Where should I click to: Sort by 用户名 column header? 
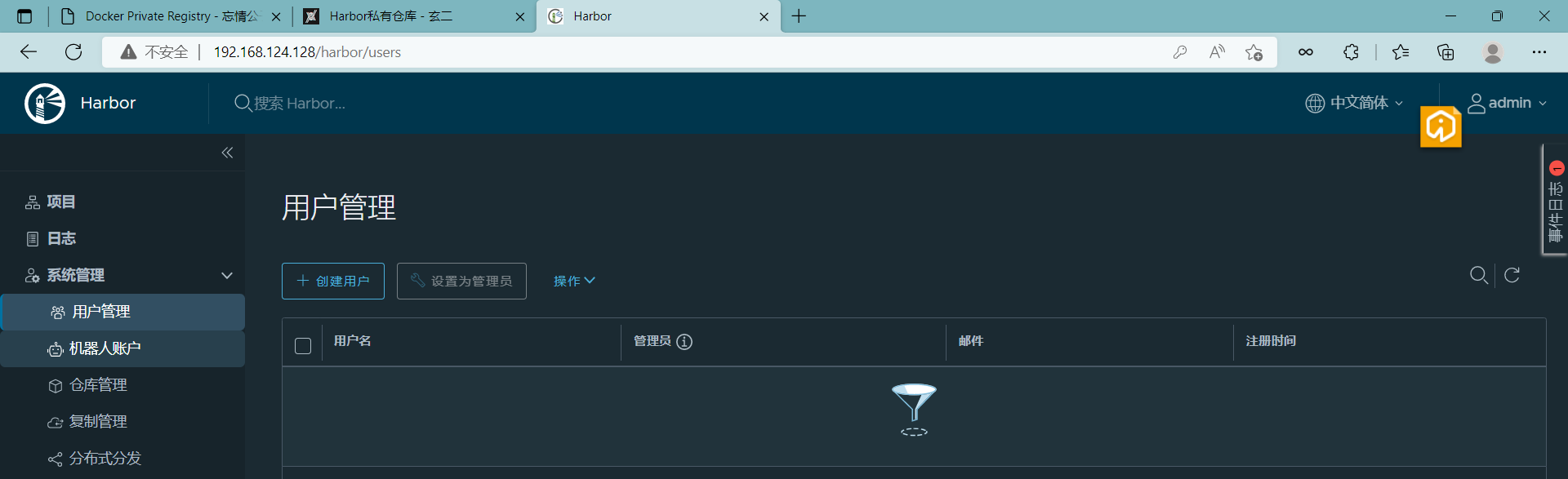point(353,341)
